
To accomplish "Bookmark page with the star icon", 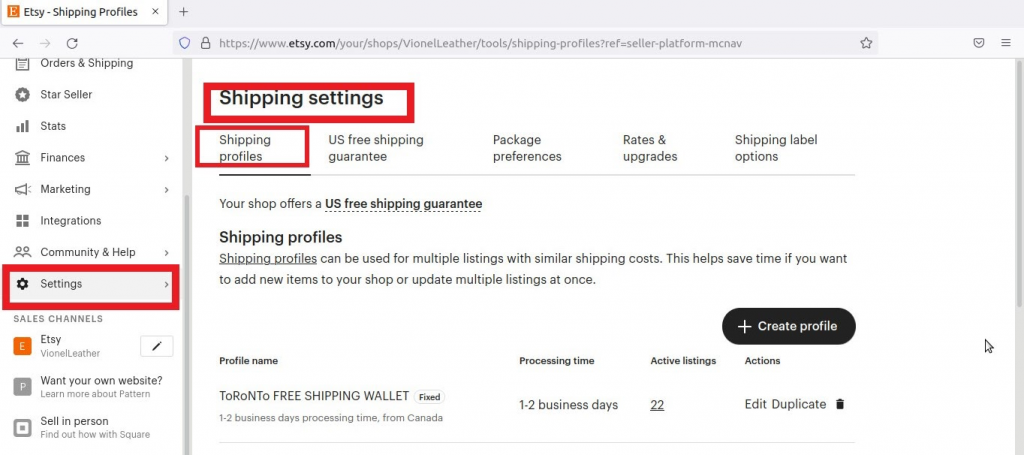I will pos(866,43).
